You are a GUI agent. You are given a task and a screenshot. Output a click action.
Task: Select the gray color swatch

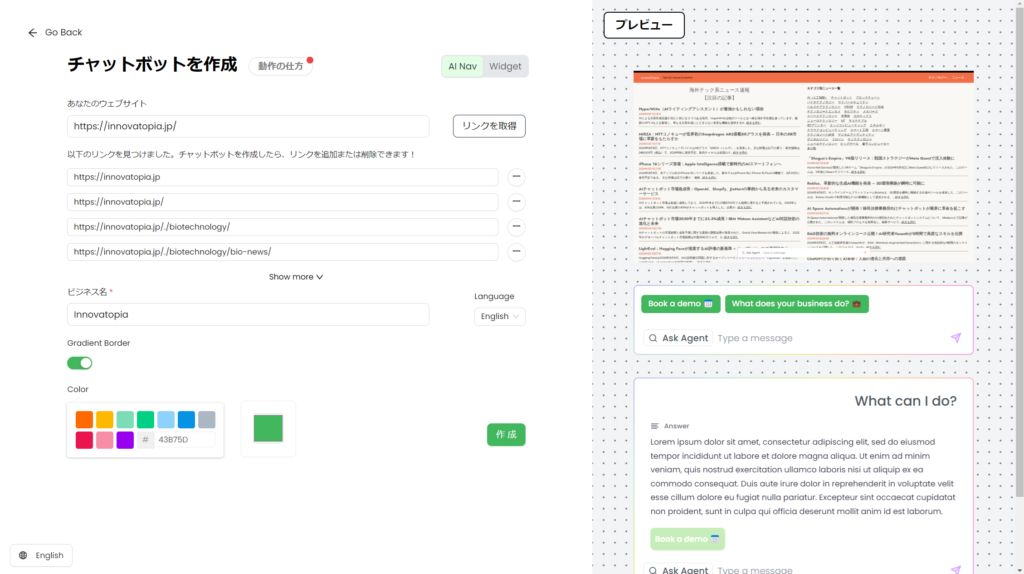click(x=207, y=419)
